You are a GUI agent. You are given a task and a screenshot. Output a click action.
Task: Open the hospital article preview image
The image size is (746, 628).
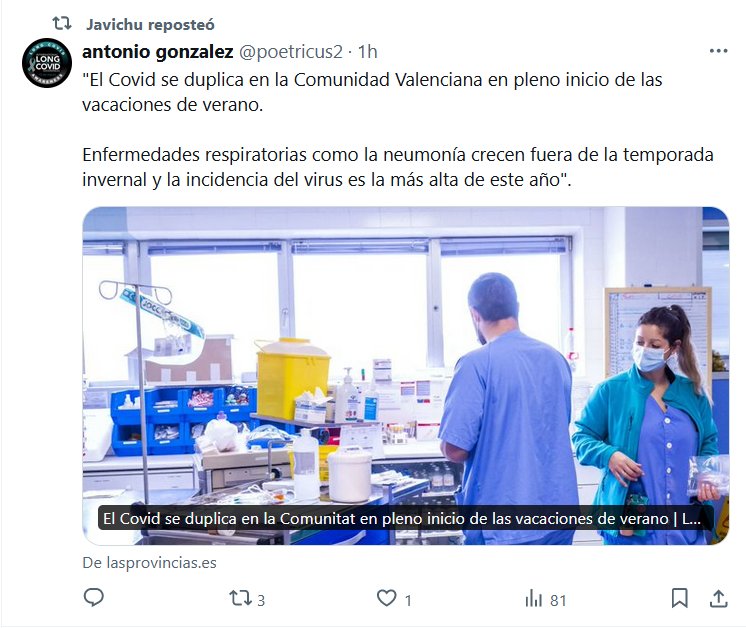[405, 376]
